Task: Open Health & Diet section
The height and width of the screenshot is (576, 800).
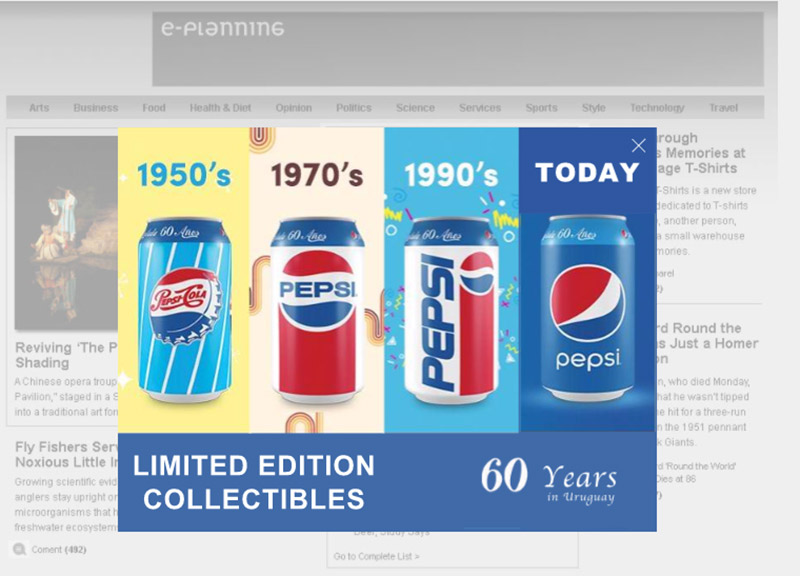Action: (x=220, y=108)
